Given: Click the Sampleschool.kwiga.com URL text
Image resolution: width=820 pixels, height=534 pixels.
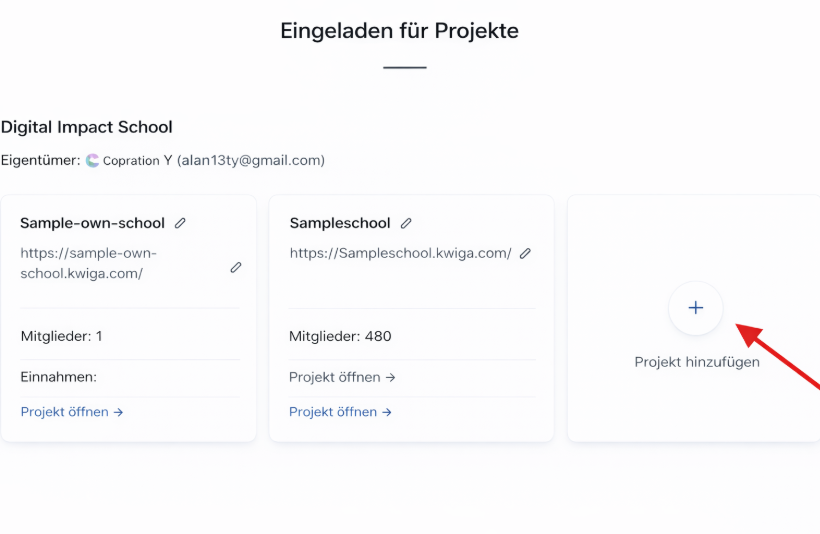Looking at the screenshot, I should [400, 254].
